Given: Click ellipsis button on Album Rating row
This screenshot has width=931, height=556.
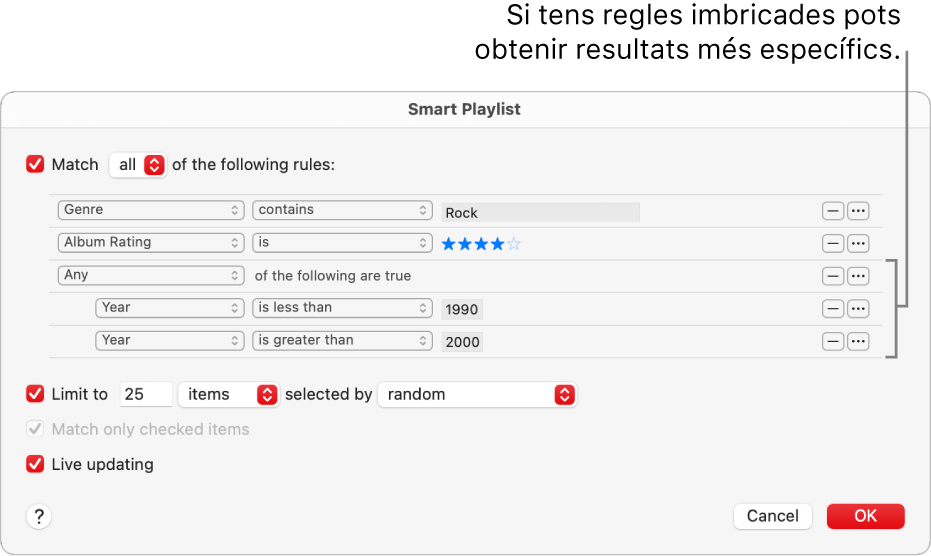Looking at the screenshot, I should tap(858, 244).
